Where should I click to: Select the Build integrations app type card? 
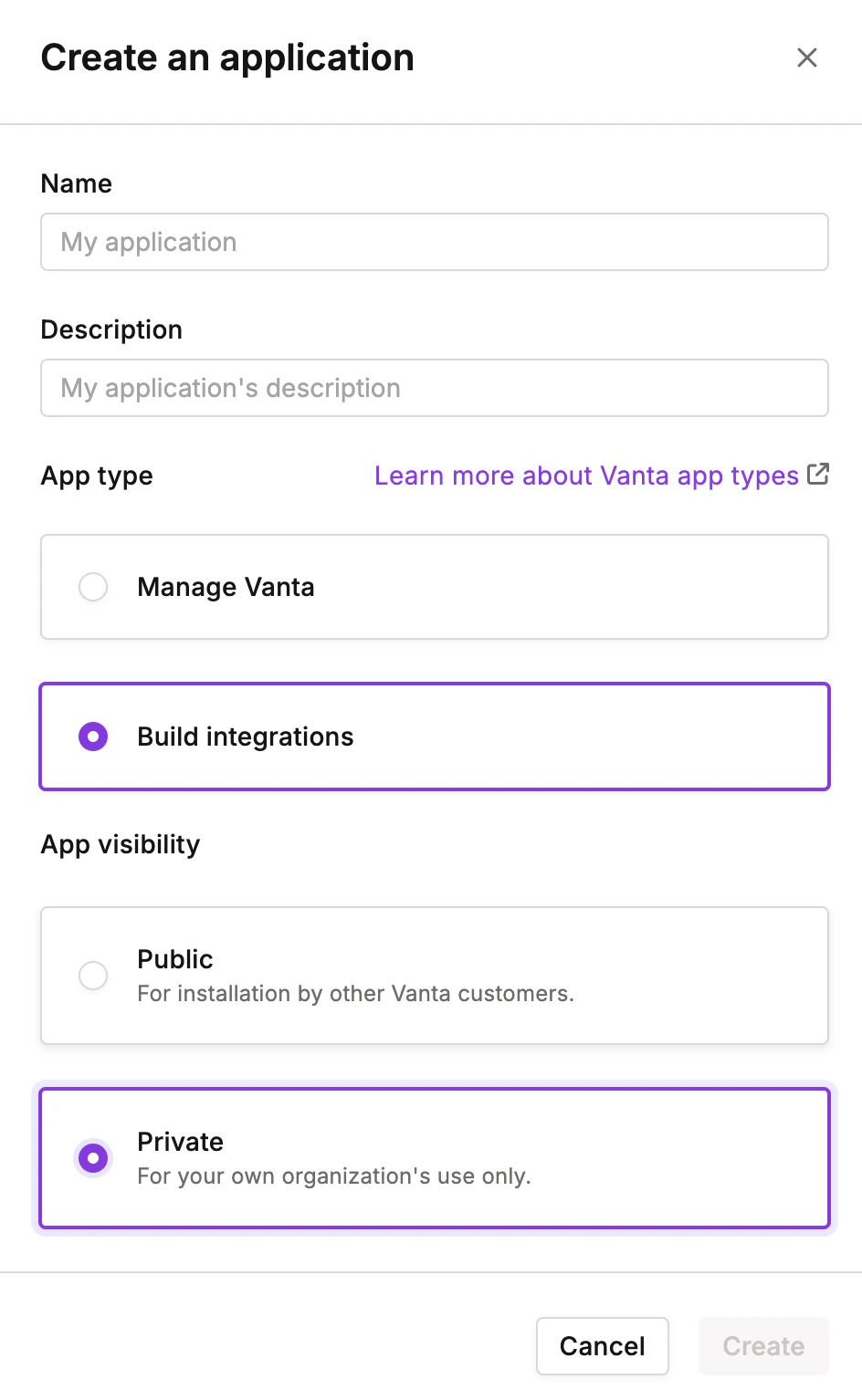(x=434, y=737)
